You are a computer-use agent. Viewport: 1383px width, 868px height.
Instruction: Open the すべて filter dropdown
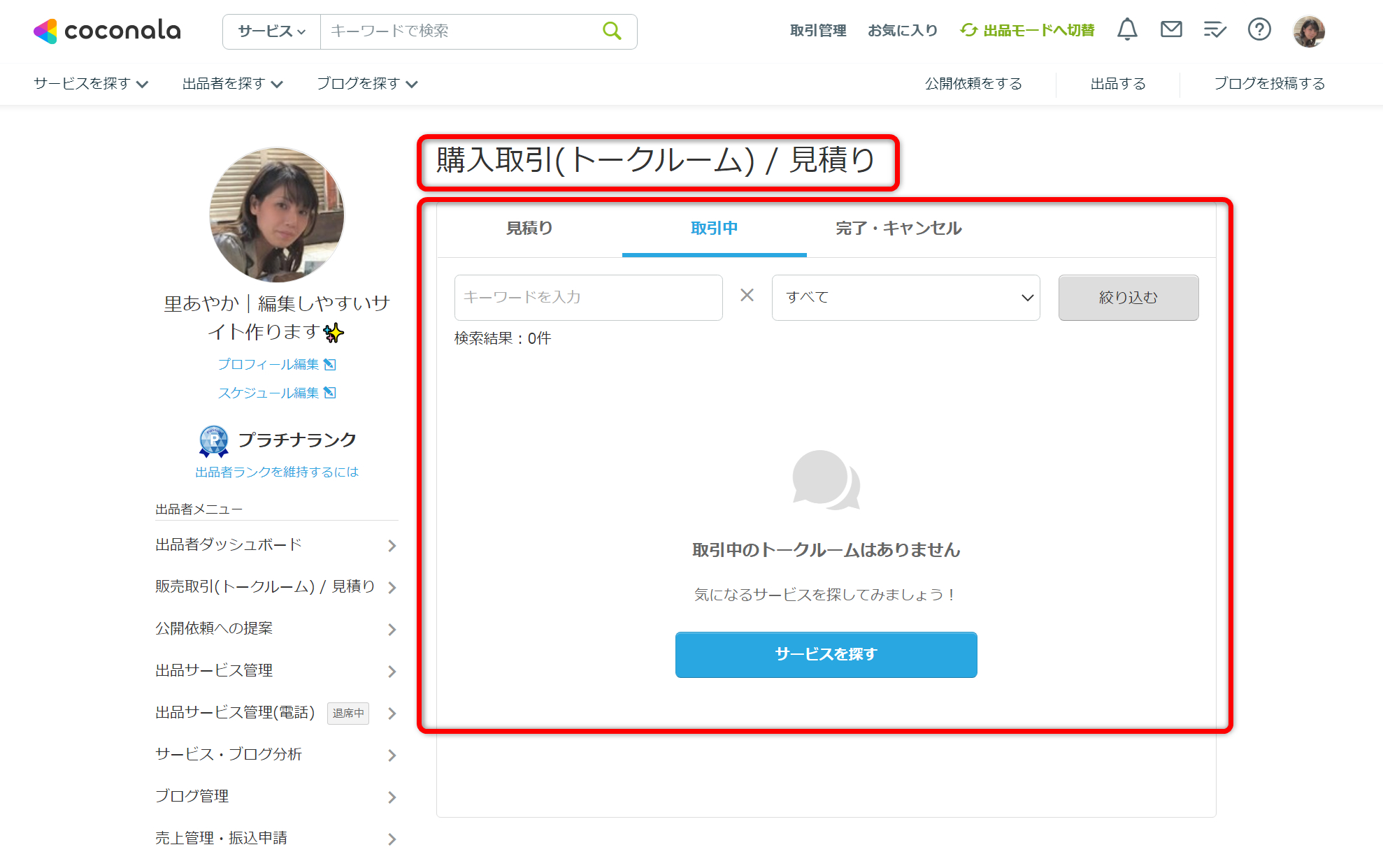coord(905,298)
